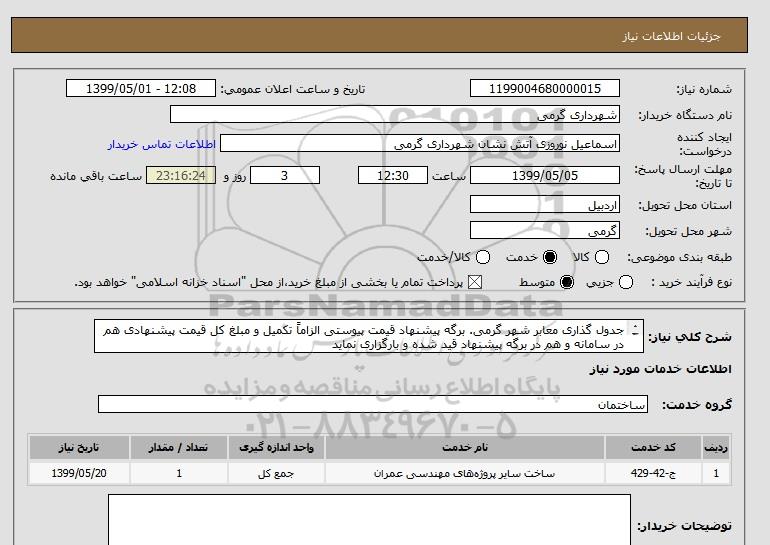Screen dimensions: 770x545
Task: Click the announcement date field 1399/05/01 - 12:08
Action: coord(141,88)
